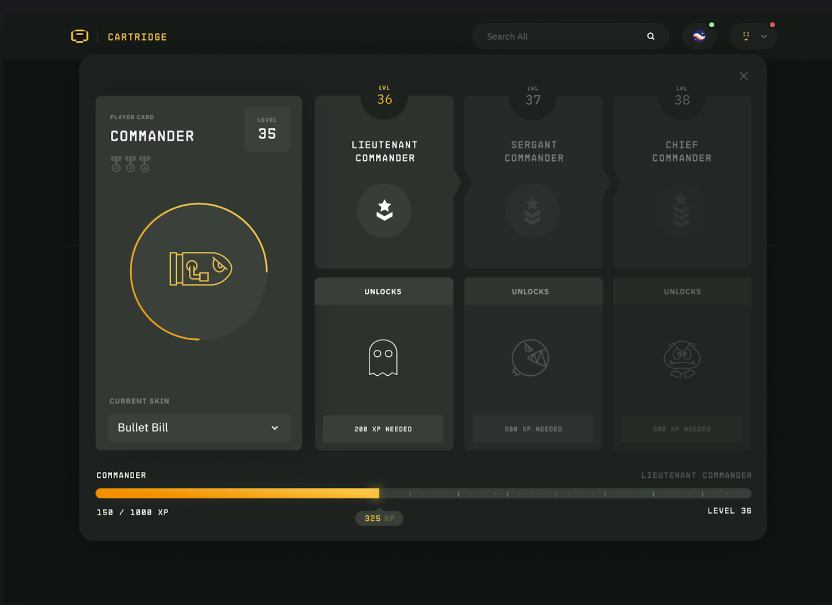Expand the top-right account menu dropdown
This screenshot has width=832, height=605.
coord(753,36)
